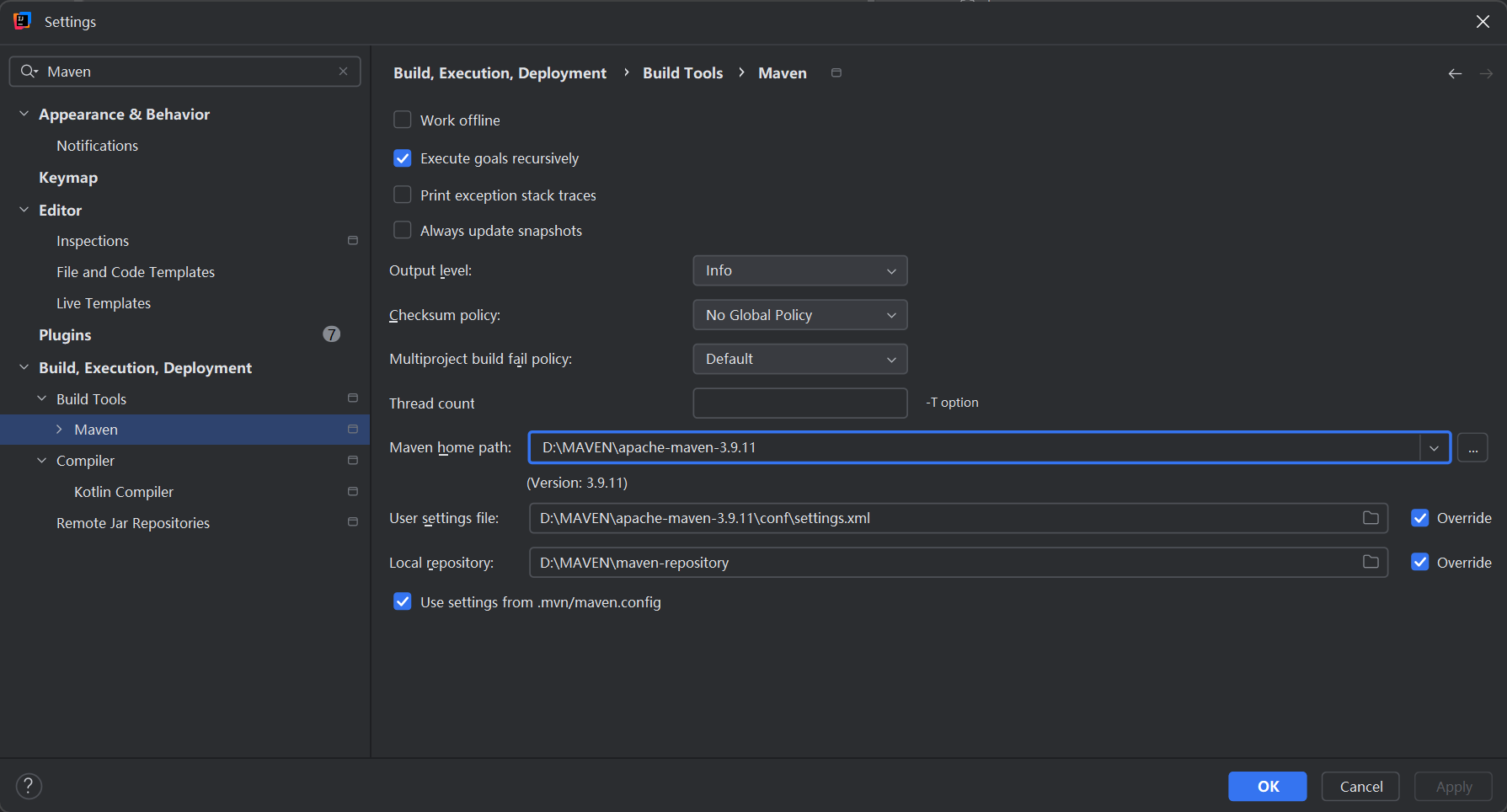Viewport: 1507px width, 812px height.
Task: Enable Always update snapshots
Action: tap(403, 230)
